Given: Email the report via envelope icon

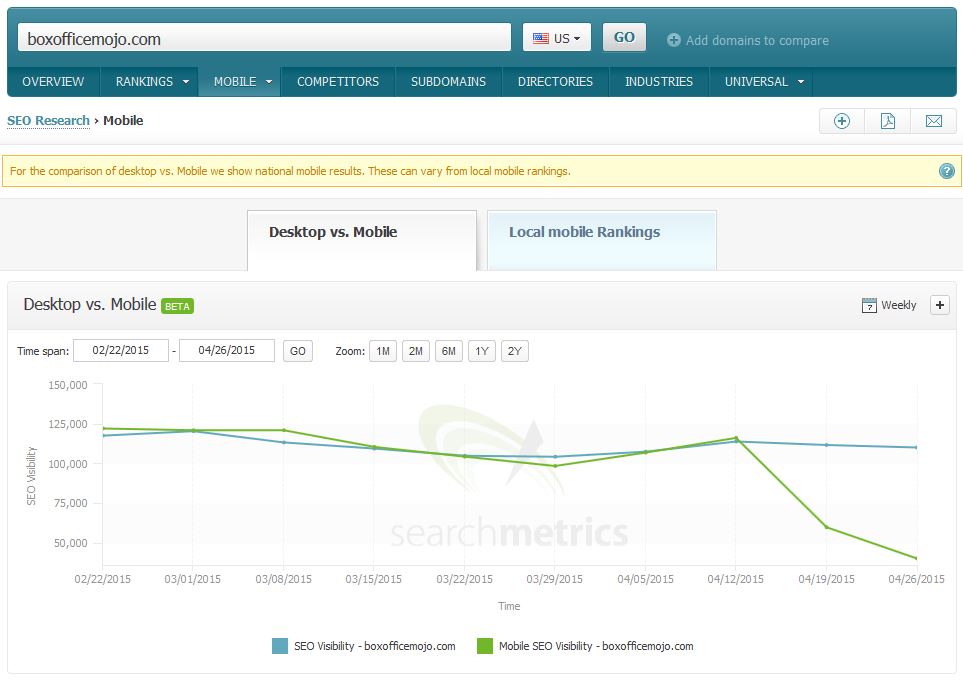Looking at the screenshot, I should click(933, 121).
